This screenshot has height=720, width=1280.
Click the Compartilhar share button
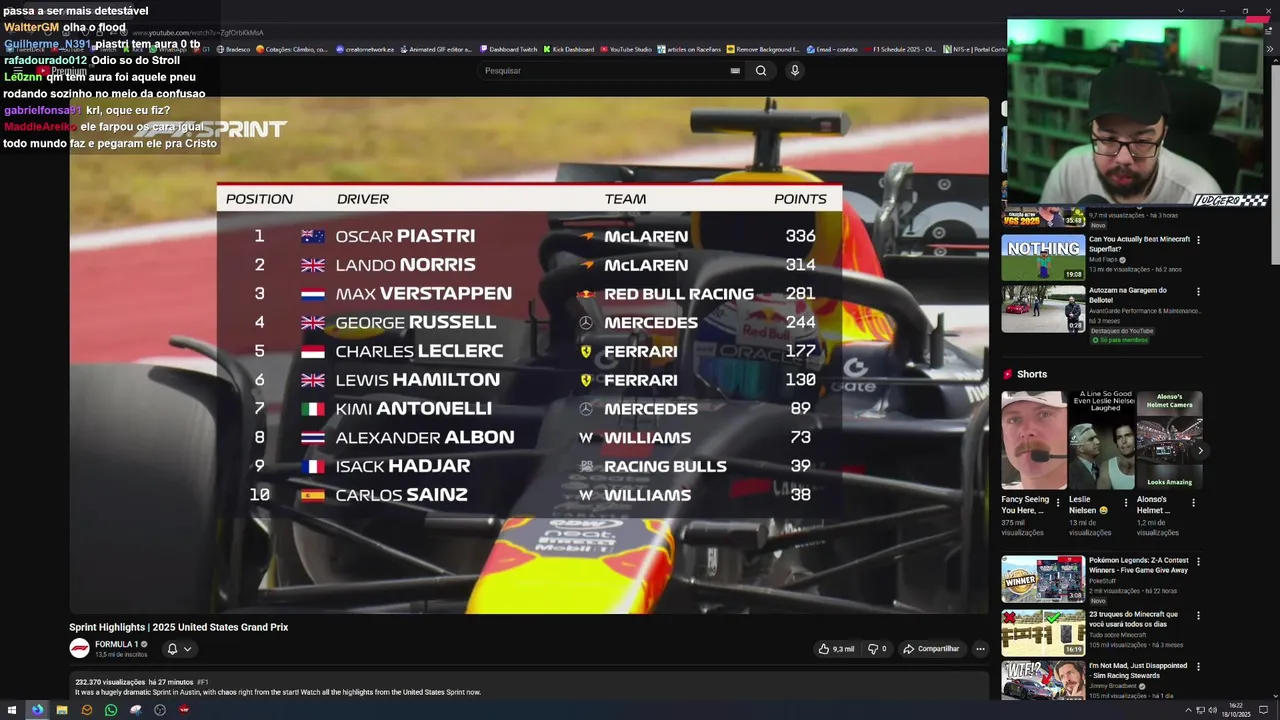pos(931,649)
